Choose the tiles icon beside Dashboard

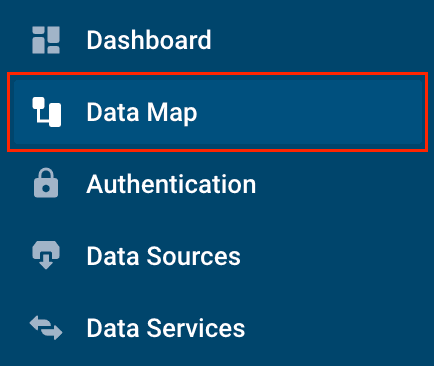click(46, 40)
